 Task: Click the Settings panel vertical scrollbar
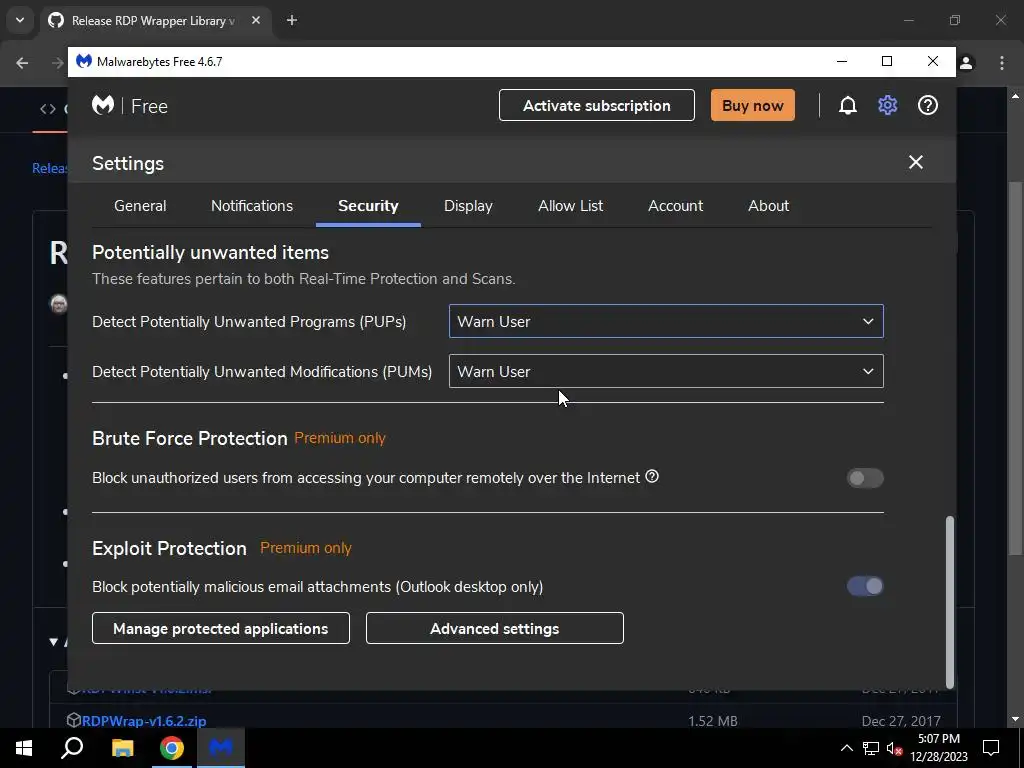[x=950, y=601]
